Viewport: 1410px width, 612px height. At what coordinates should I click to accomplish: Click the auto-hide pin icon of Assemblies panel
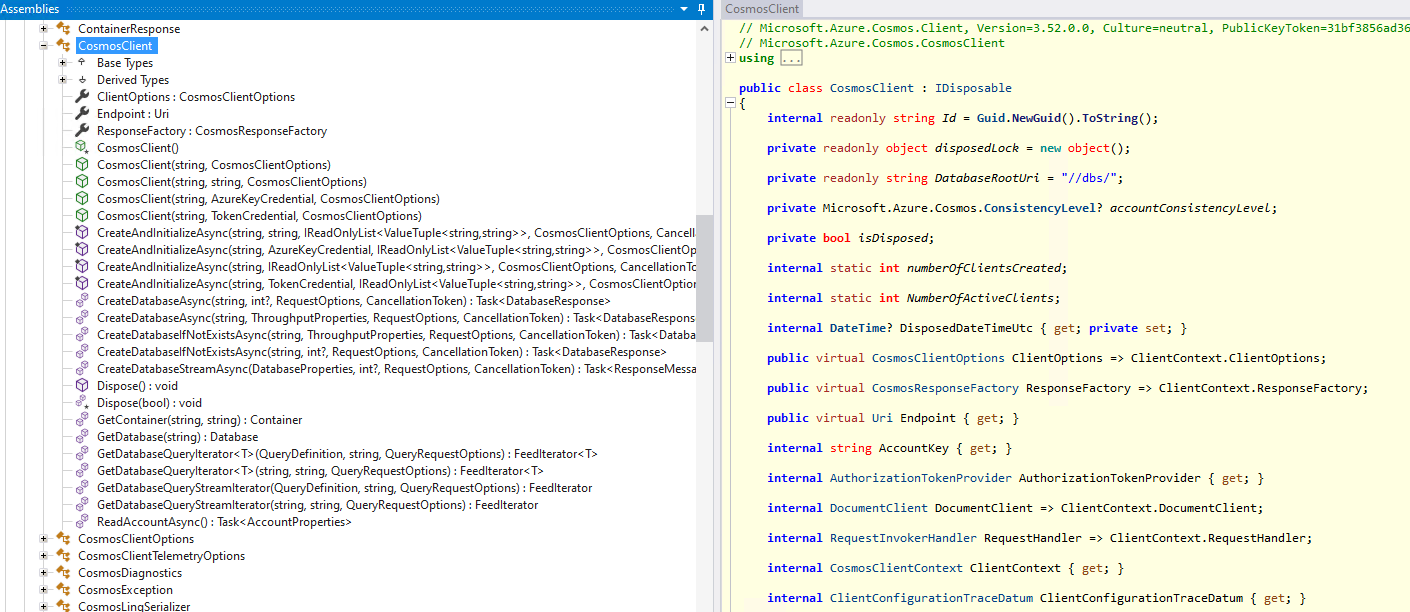tap(703, 9)
